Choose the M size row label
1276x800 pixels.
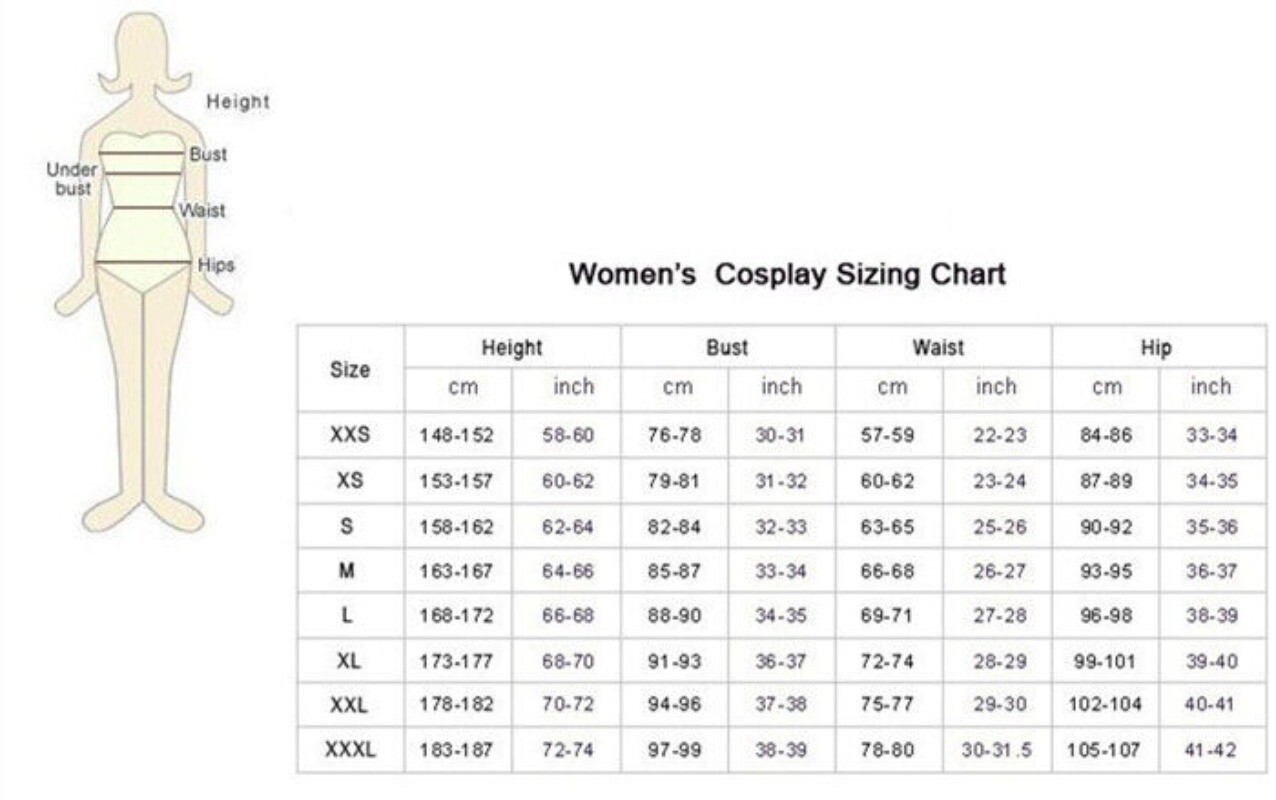point(348,571)
